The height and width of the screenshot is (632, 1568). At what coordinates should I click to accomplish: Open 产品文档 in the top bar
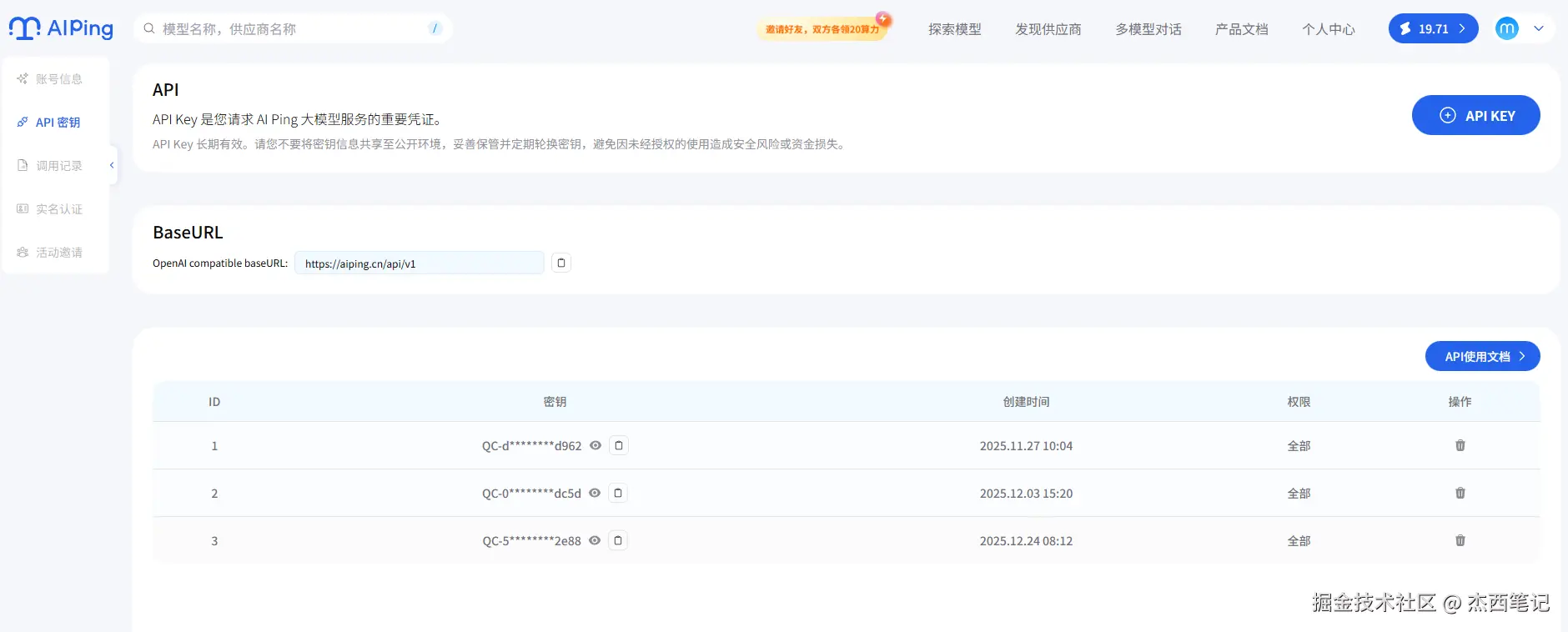pyautogui.click(x=1242, y=29)
